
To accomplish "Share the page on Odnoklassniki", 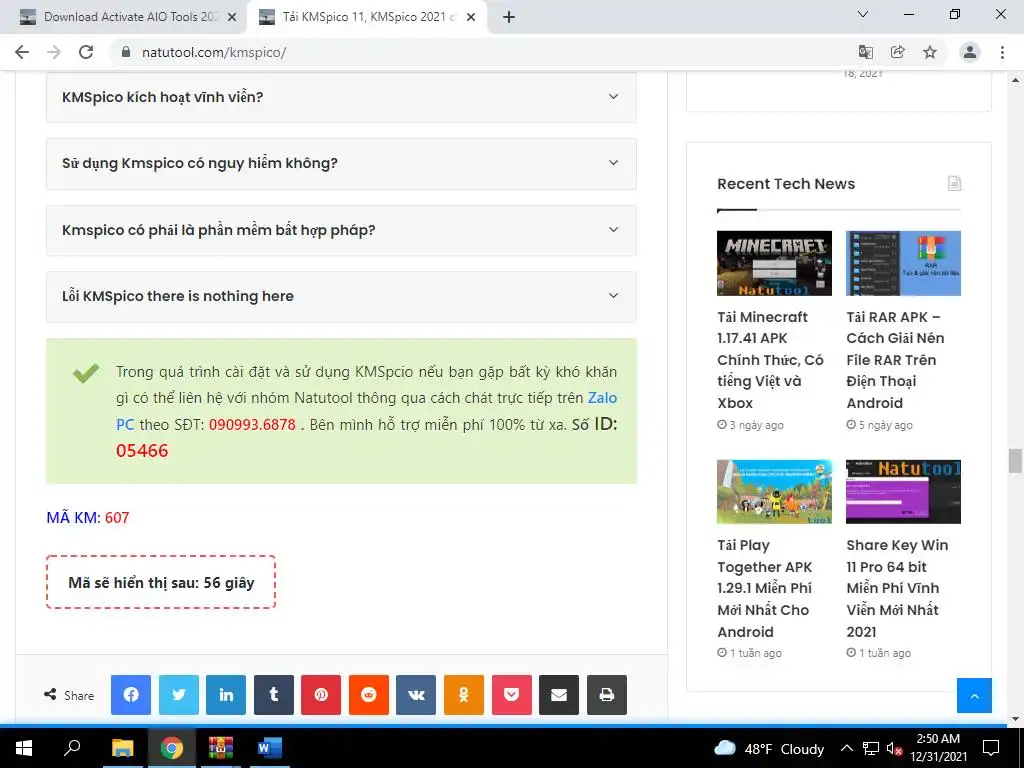I will point(464,695).
